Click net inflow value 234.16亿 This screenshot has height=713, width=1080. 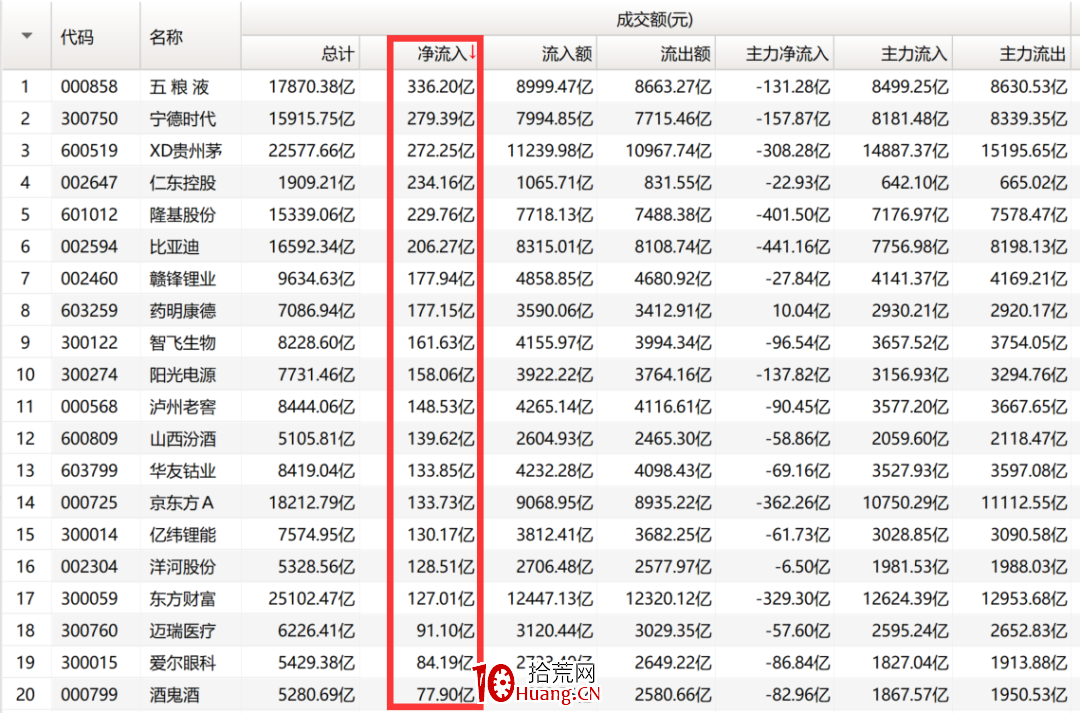pos(441,183)
